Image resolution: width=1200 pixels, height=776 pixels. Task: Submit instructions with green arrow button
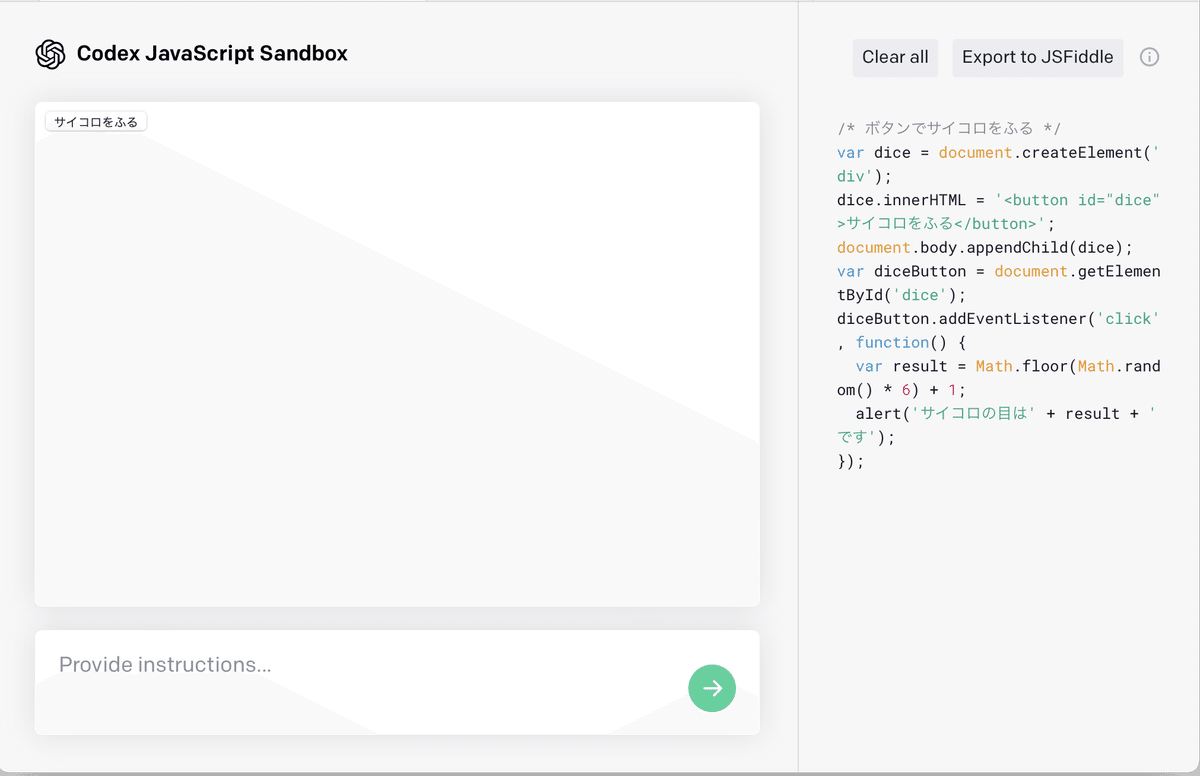[712, 688]
